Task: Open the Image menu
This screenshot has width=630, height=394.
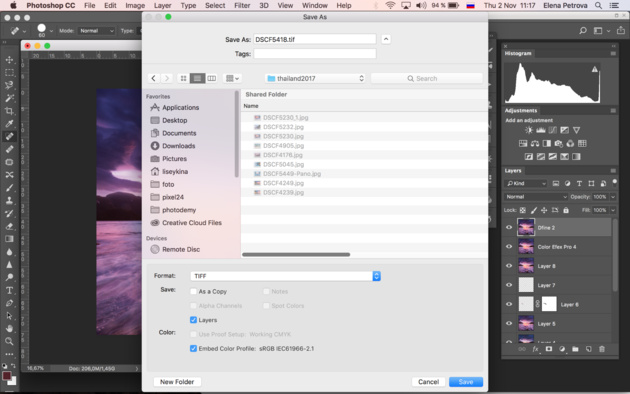Action: pyautogui.click(x=135, y=6)
